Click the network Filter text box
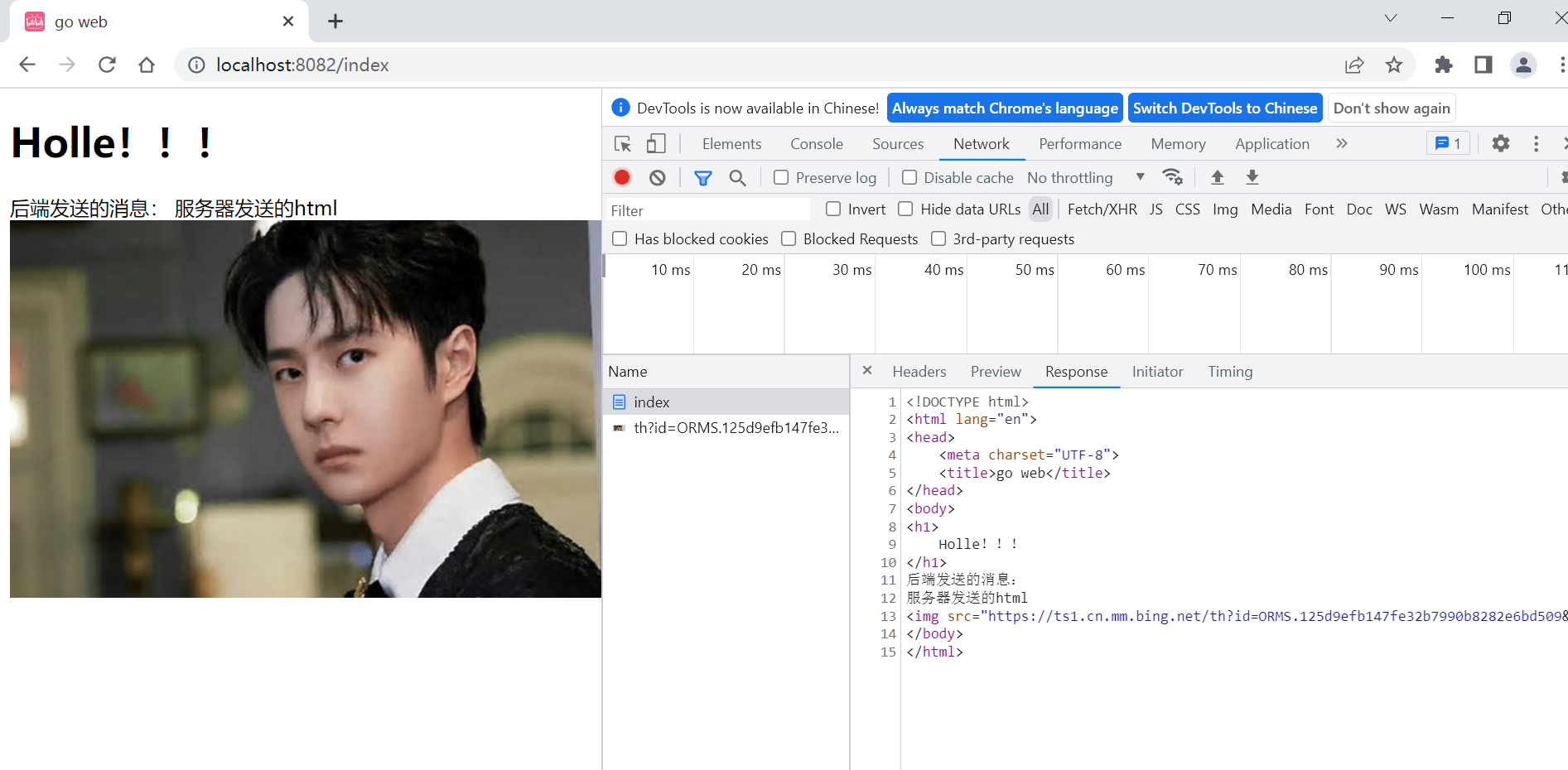Viewport: 1568px width, 770px height. tap(708, 210)
